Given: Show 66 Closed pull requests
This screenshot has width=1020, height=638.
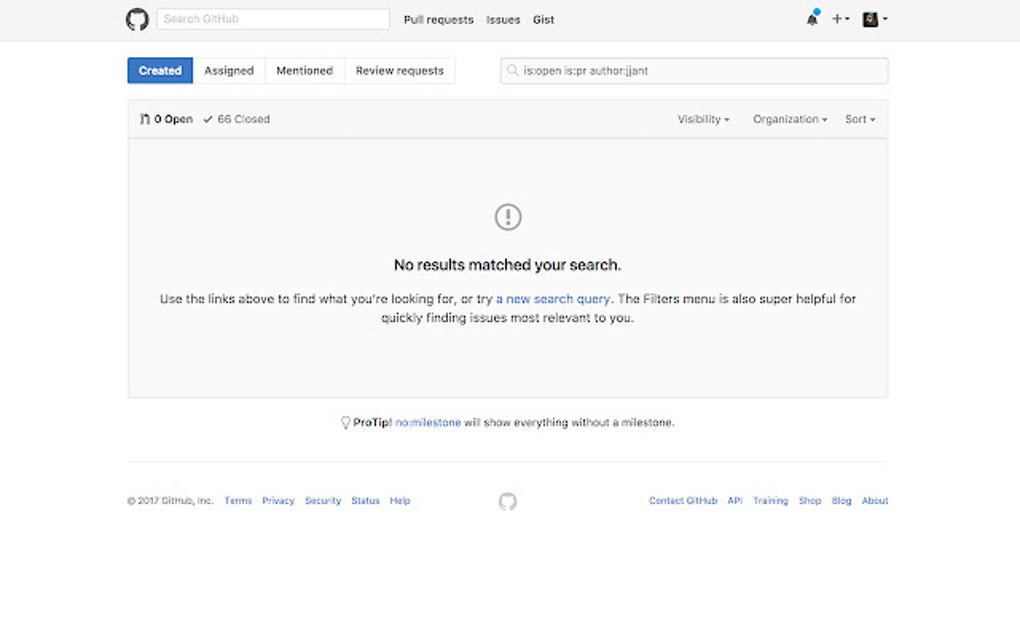Looking at the screenshot, I should click(236, 119).
